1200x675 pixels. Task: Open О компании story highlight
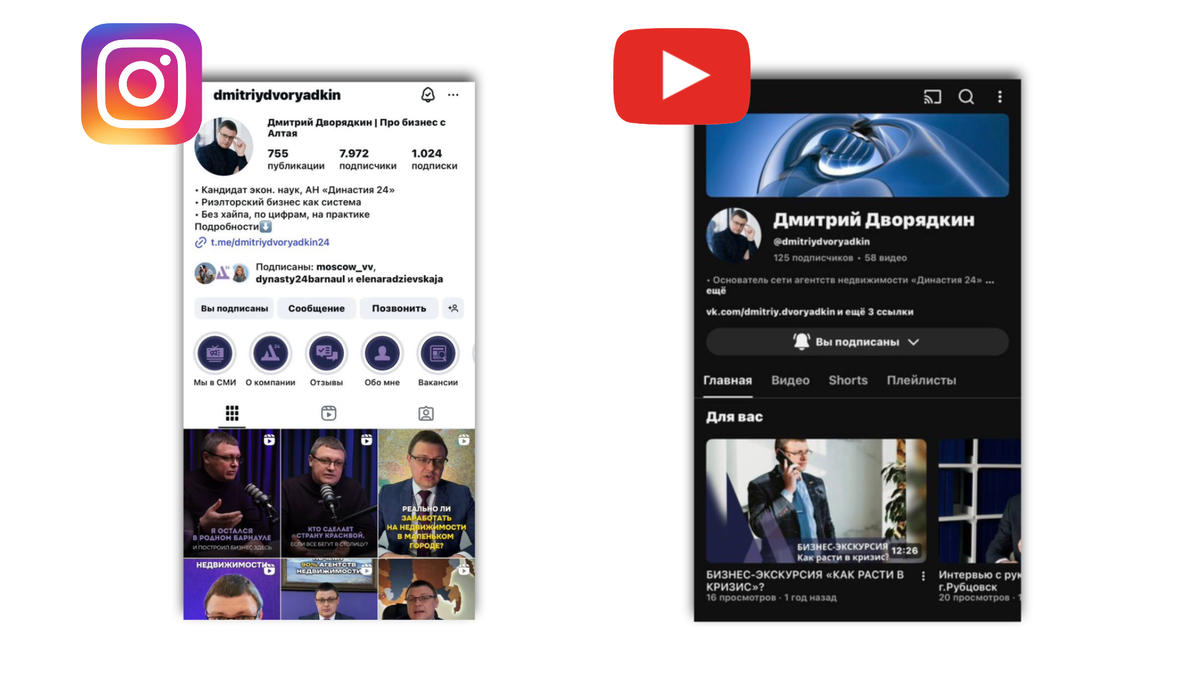270,353
